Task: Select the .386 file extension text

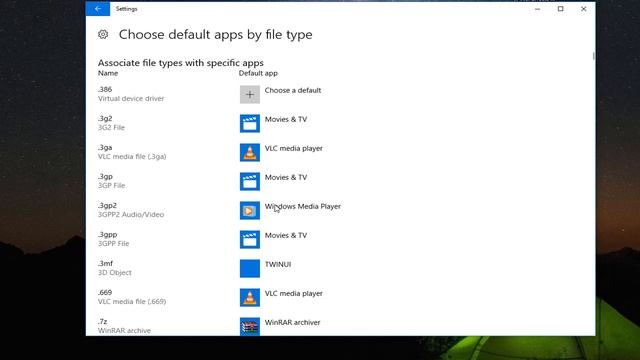Action: click(105, 89)
